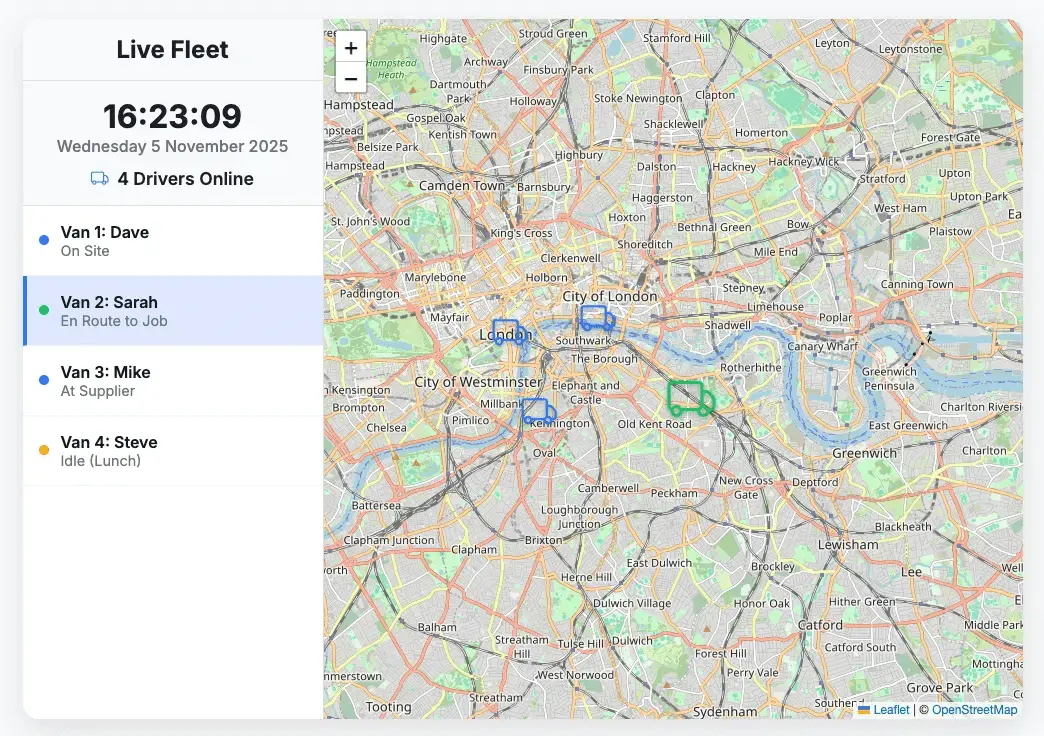Open the OpenStreetMap attribution link
Viewport: 1044px width, 736px height.
tap(973, 710)
